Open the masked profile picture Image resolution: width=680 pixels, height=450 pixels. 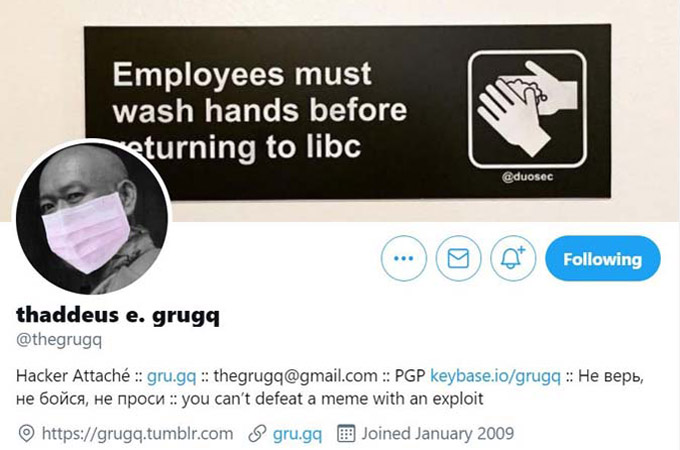[x=92, y=217]
